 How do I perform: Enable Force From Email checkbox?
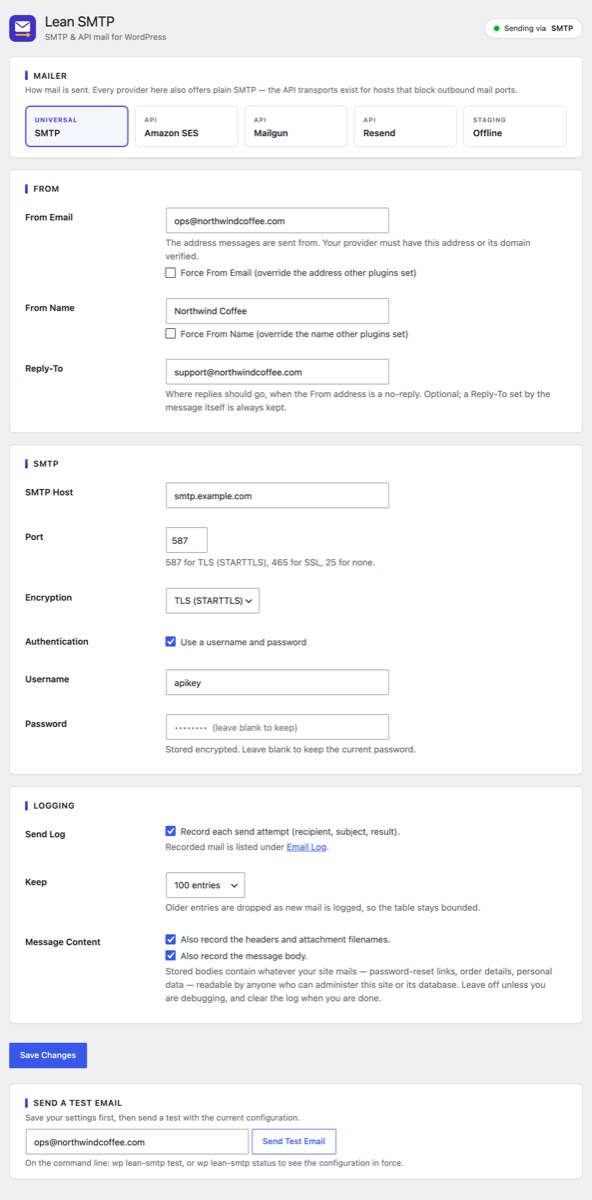171,272
